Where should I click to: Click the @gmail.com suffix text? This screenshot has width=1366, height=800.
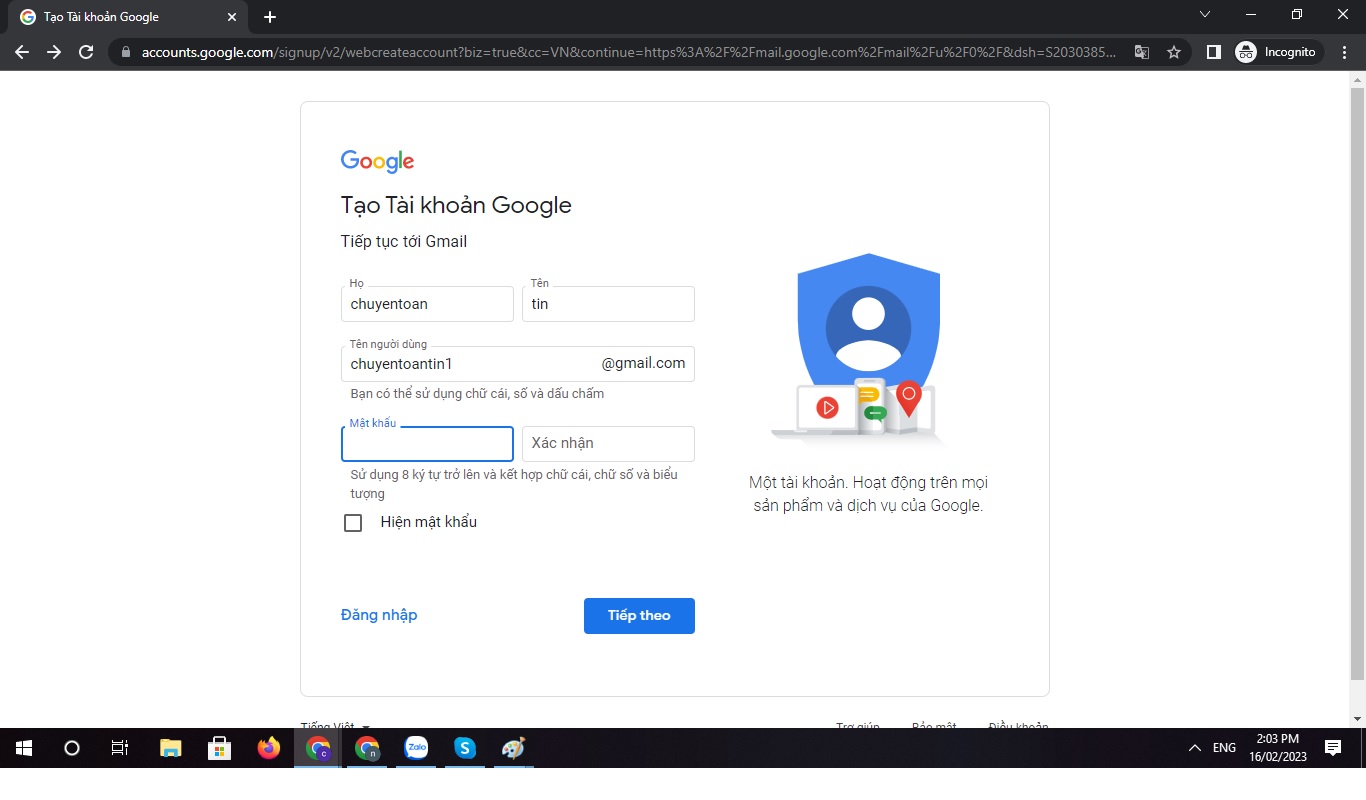tap(643, 363)
